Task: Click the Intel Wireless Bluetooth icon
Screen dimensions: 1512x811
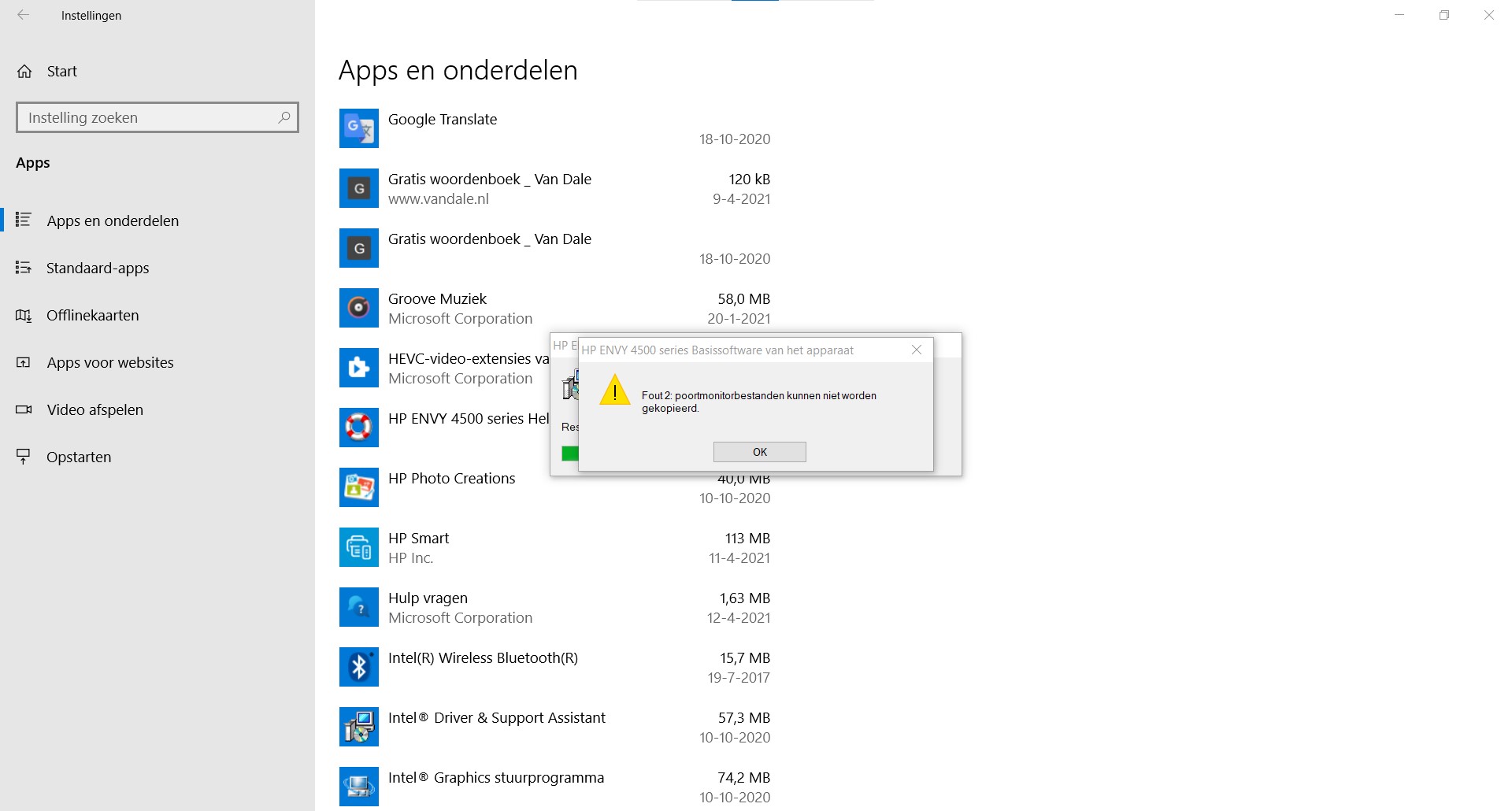Action: [x=359, y=667]
